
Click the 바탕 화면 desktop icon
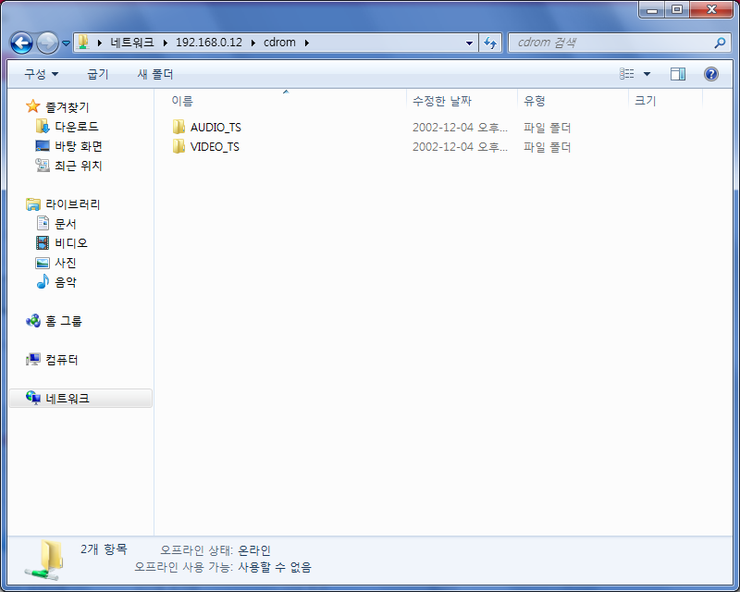click(42, 145)
